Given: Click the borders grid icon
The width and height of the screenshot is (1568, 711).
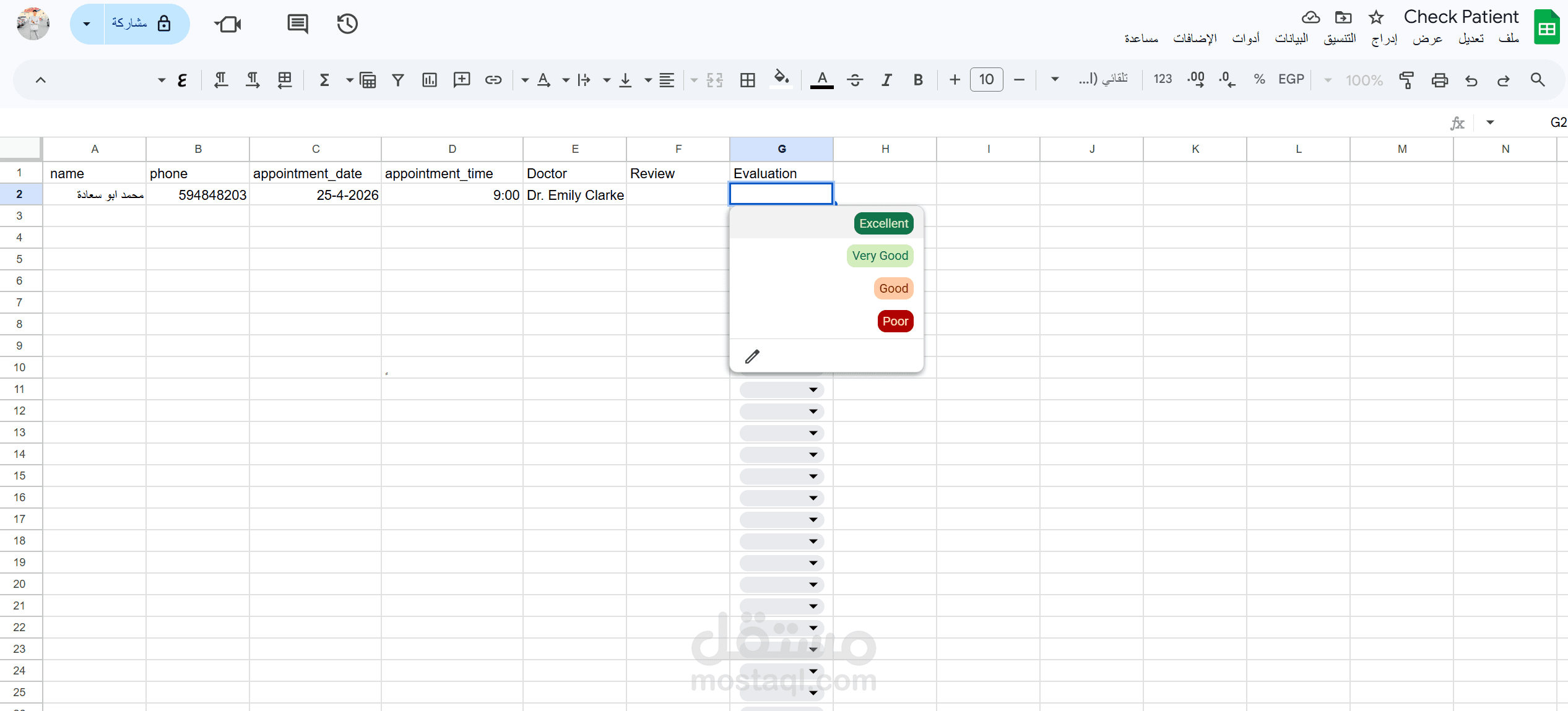Looking at the screenshot, I should 747,80.
